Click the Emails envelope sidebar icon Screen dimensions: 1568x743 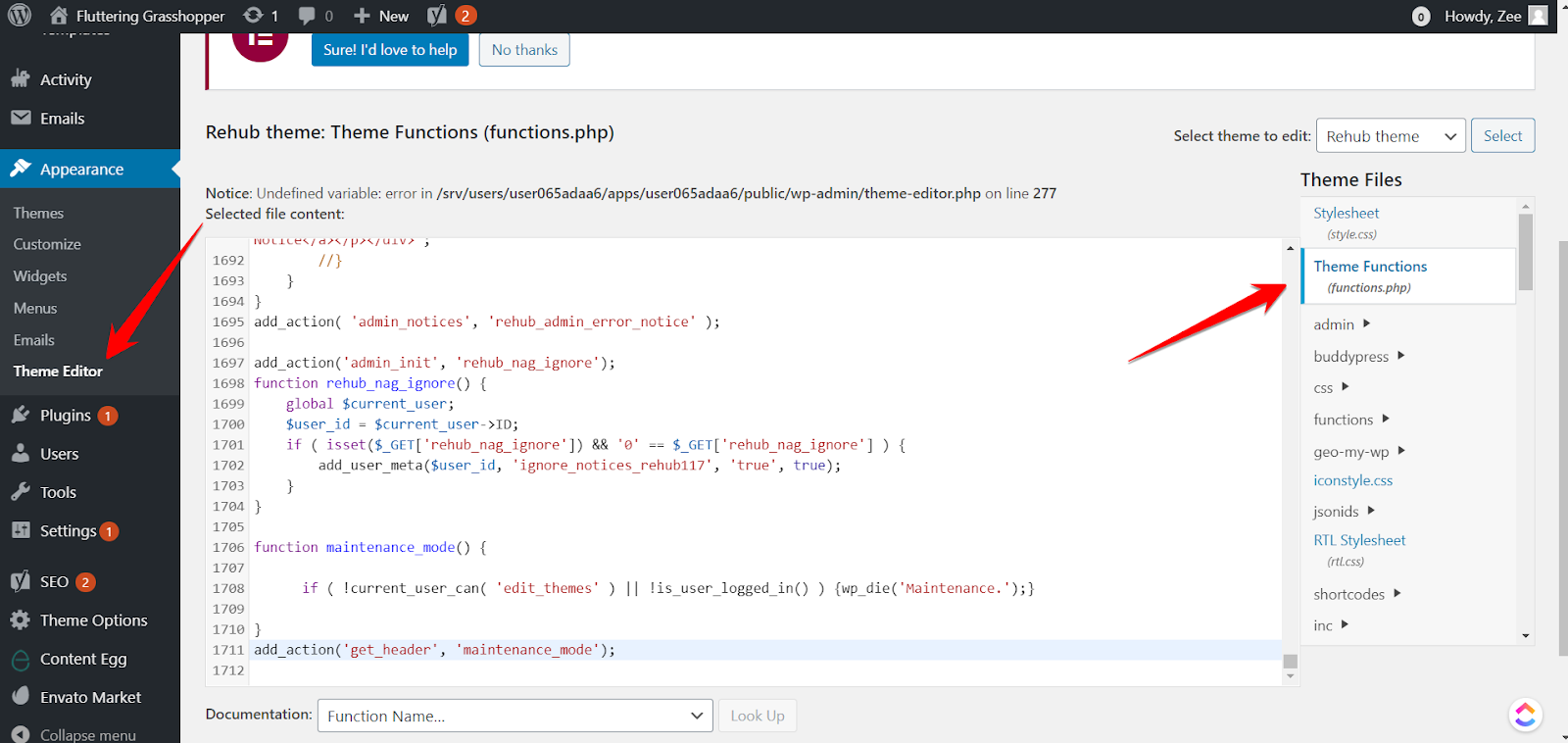21,118
